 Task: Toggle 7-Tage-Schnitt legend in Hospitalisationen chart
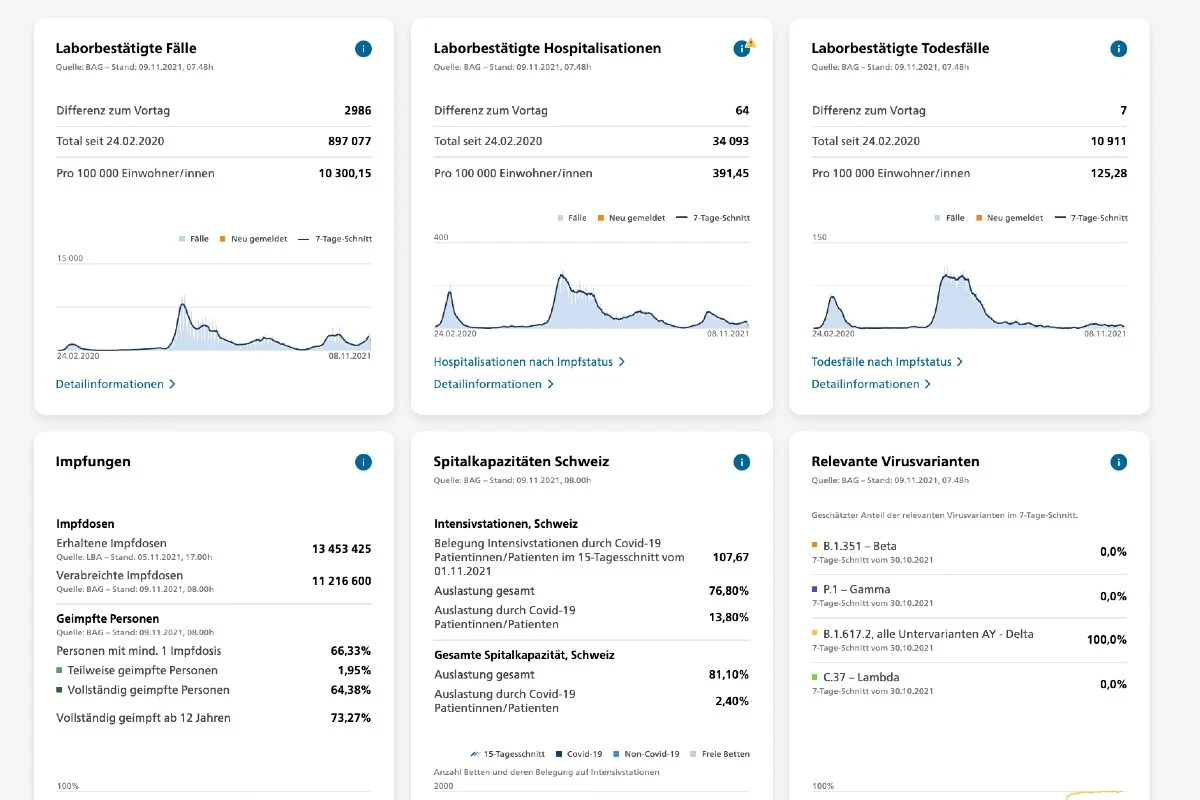point(713,217)
